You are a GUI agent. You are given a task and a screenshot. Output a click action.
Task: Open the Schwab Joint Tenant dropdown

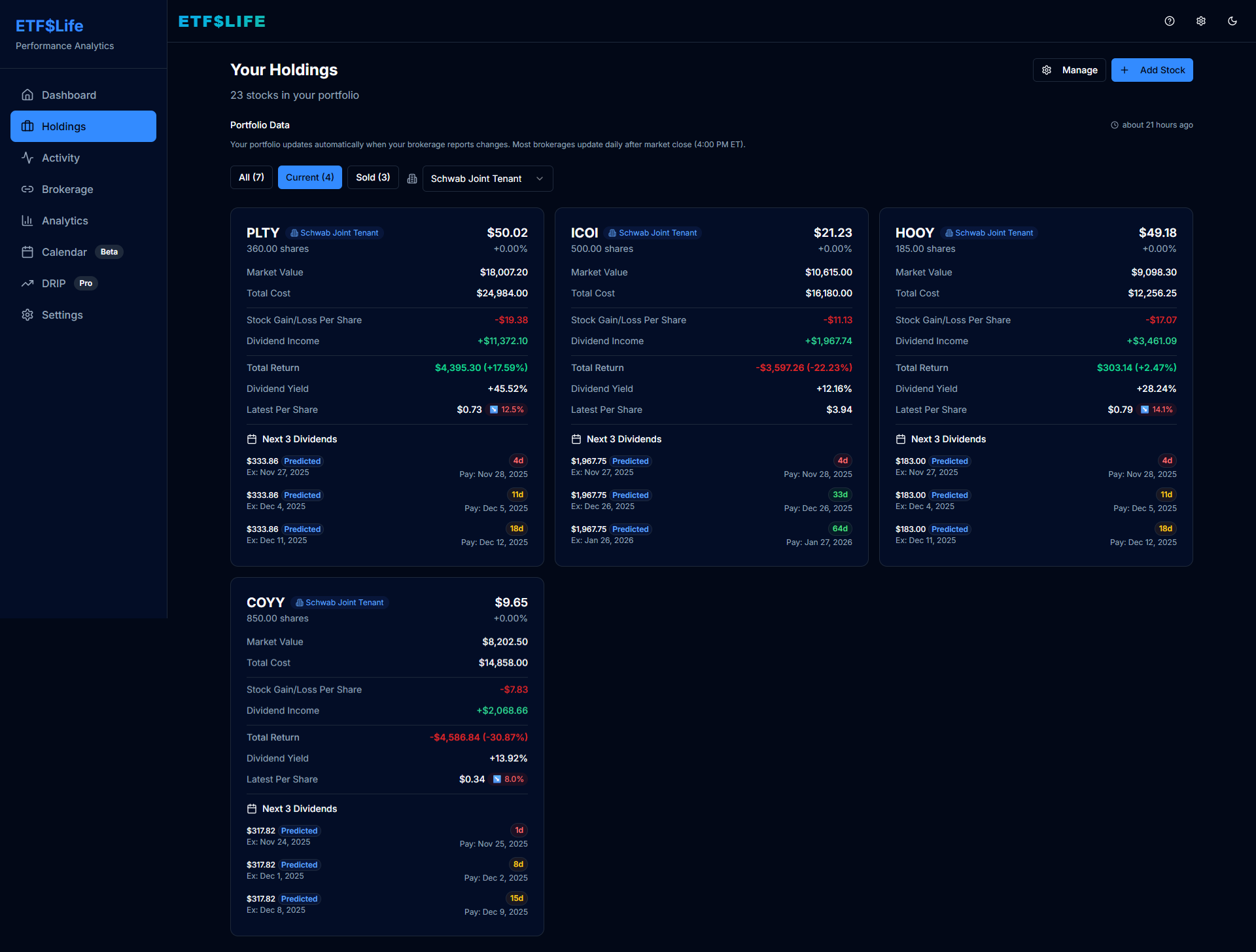[487, 178]
